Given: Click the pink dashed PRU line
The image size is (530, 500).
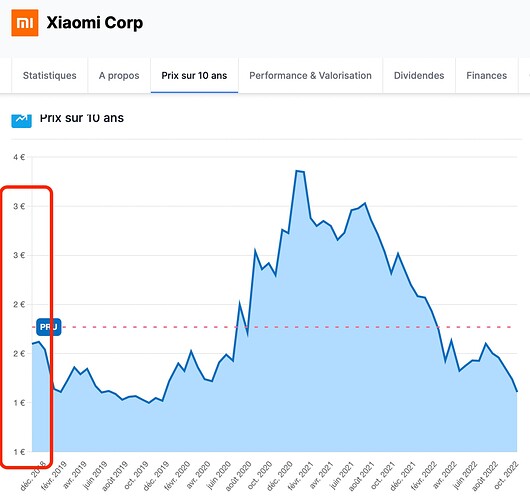Looking at the screenshot, I should coord(287,327).
